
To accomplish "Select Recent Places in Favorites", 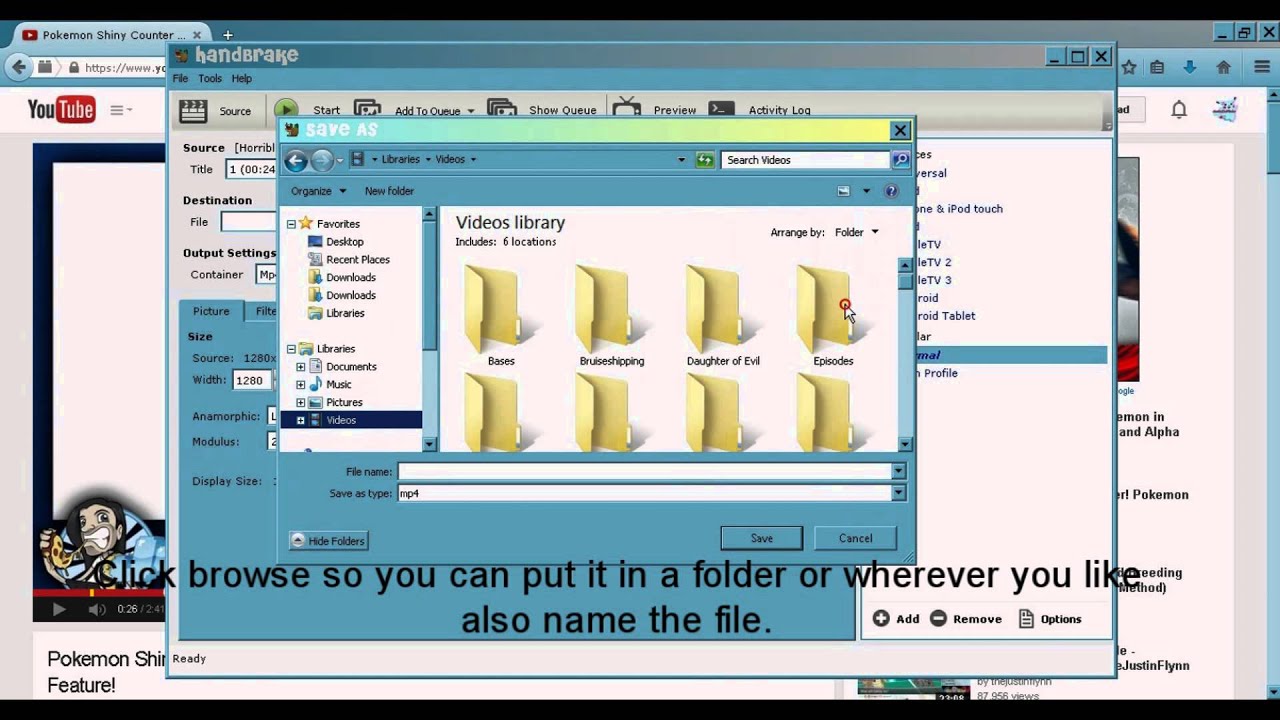I will coord(357,260).
